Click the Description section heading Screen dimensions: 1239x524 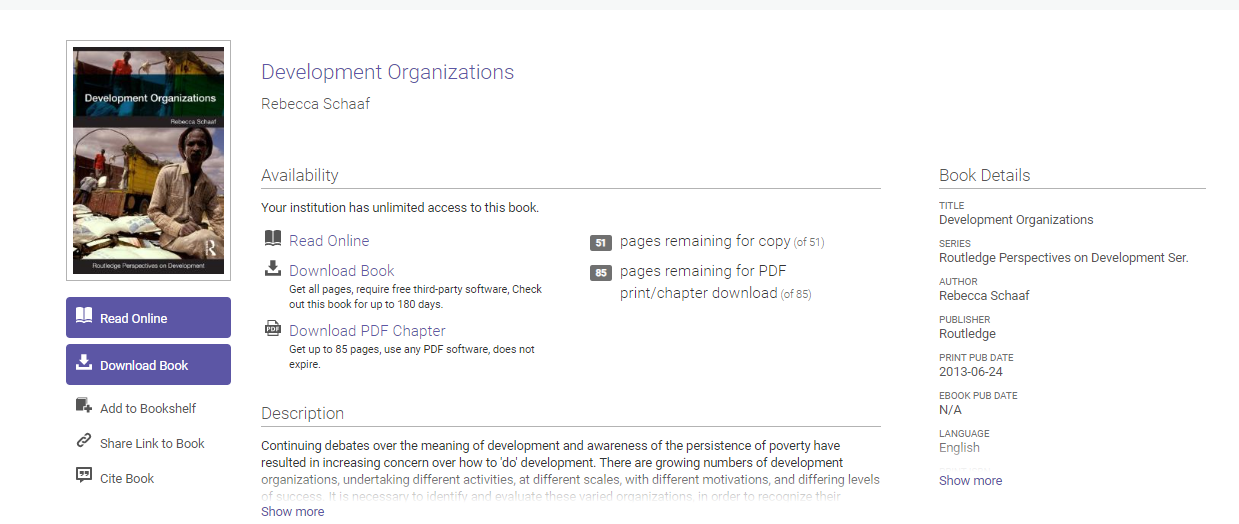[302, 413]
